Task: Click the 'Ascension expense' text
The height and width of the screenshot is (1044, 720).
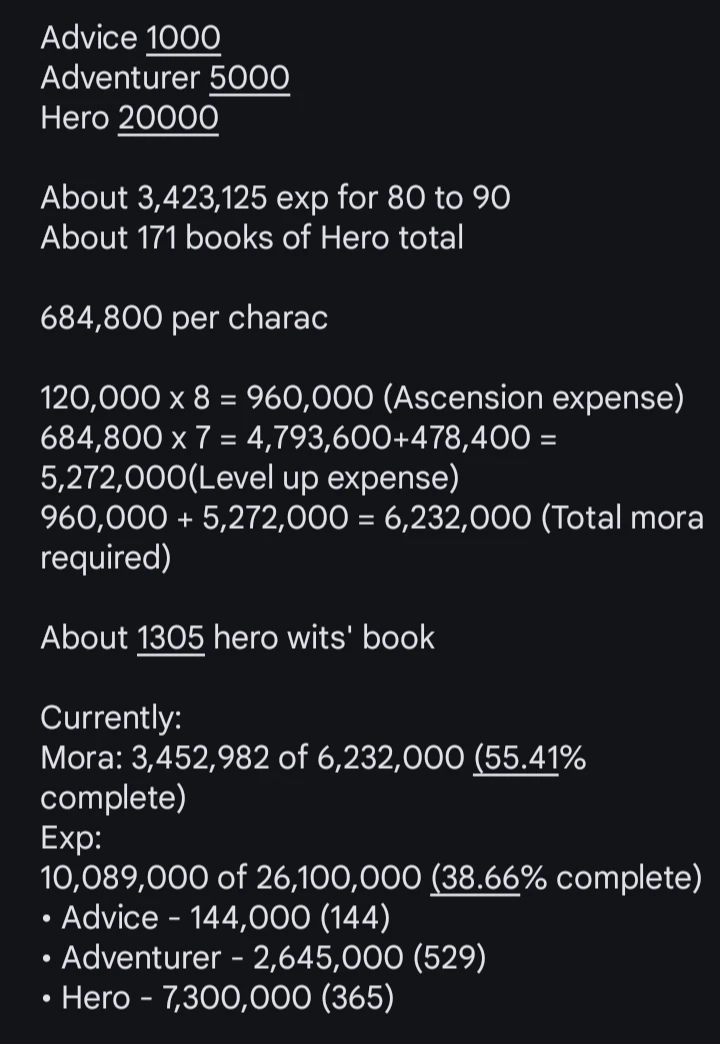Action: (534, 398)
